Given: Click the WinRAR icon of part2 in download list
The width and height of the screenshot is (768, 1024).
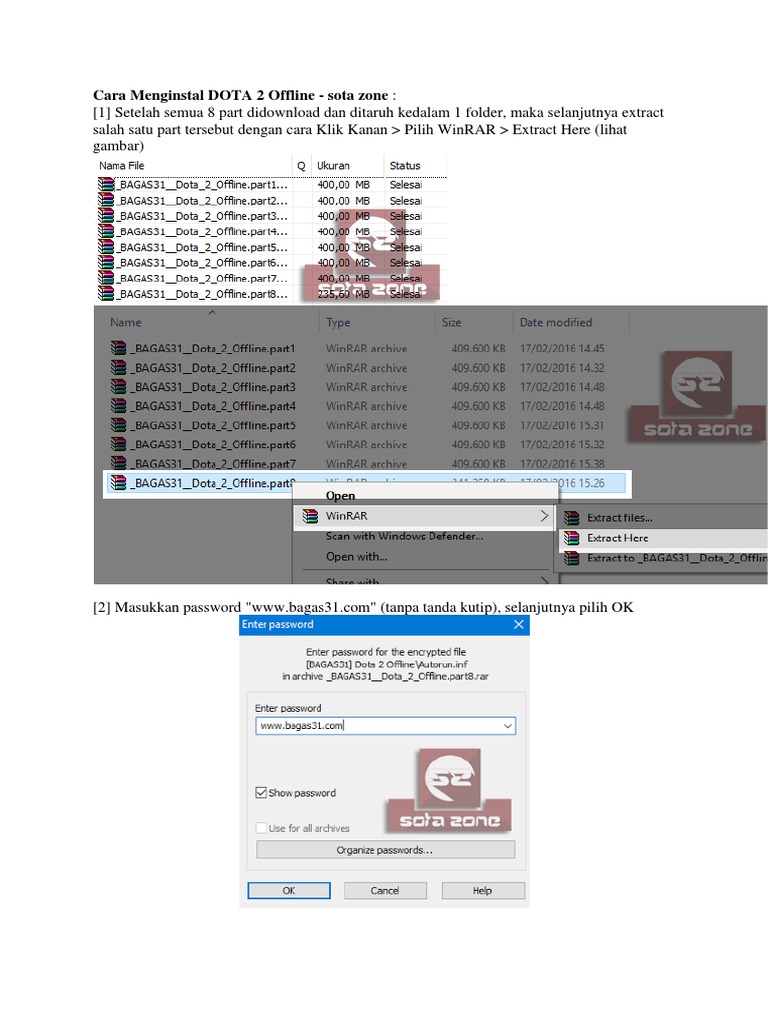Looking at the screenshot, I should point(106,200).
